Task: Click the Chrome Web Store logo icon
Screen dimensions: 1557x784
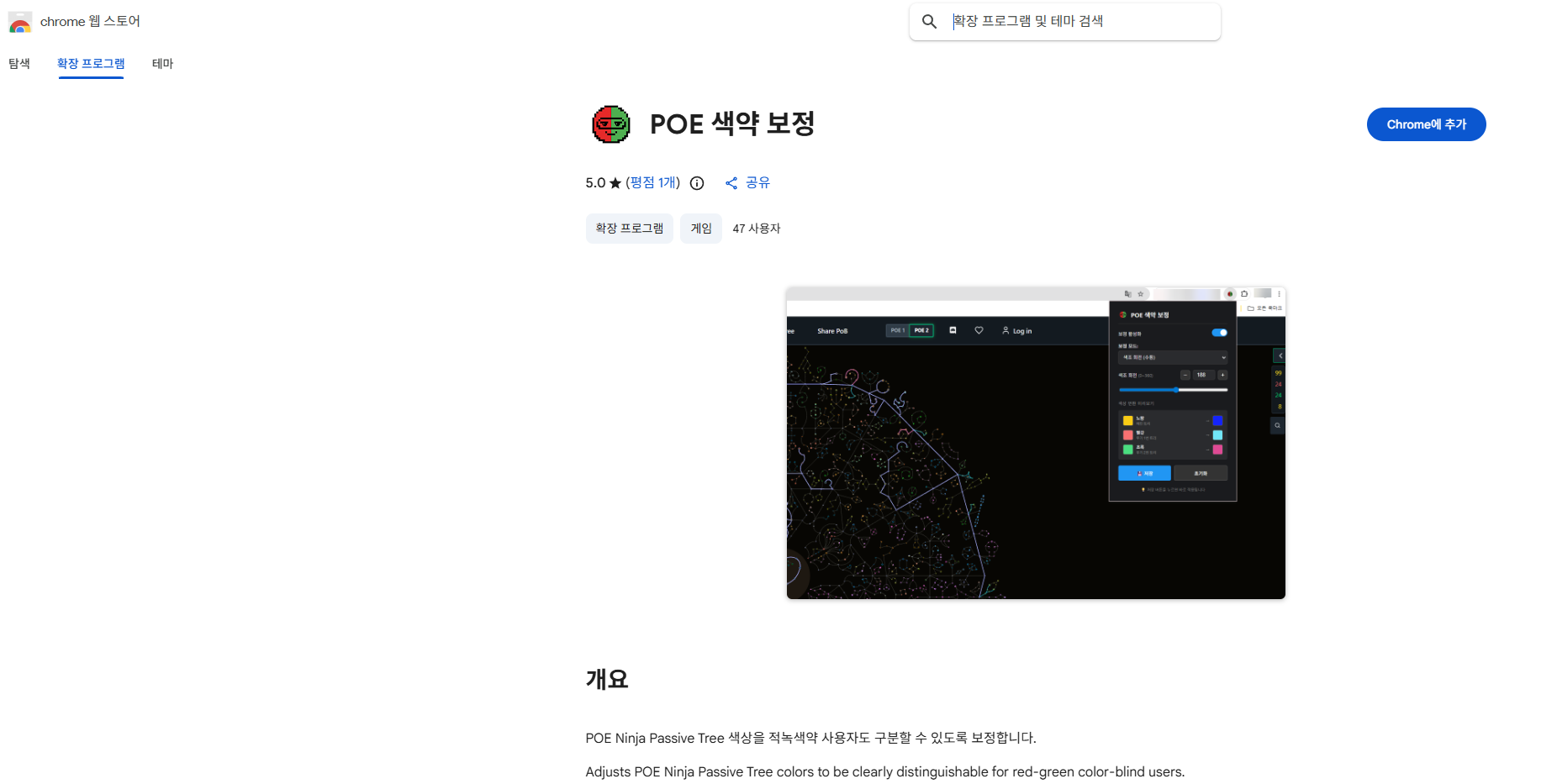Action: click(19, 22)
